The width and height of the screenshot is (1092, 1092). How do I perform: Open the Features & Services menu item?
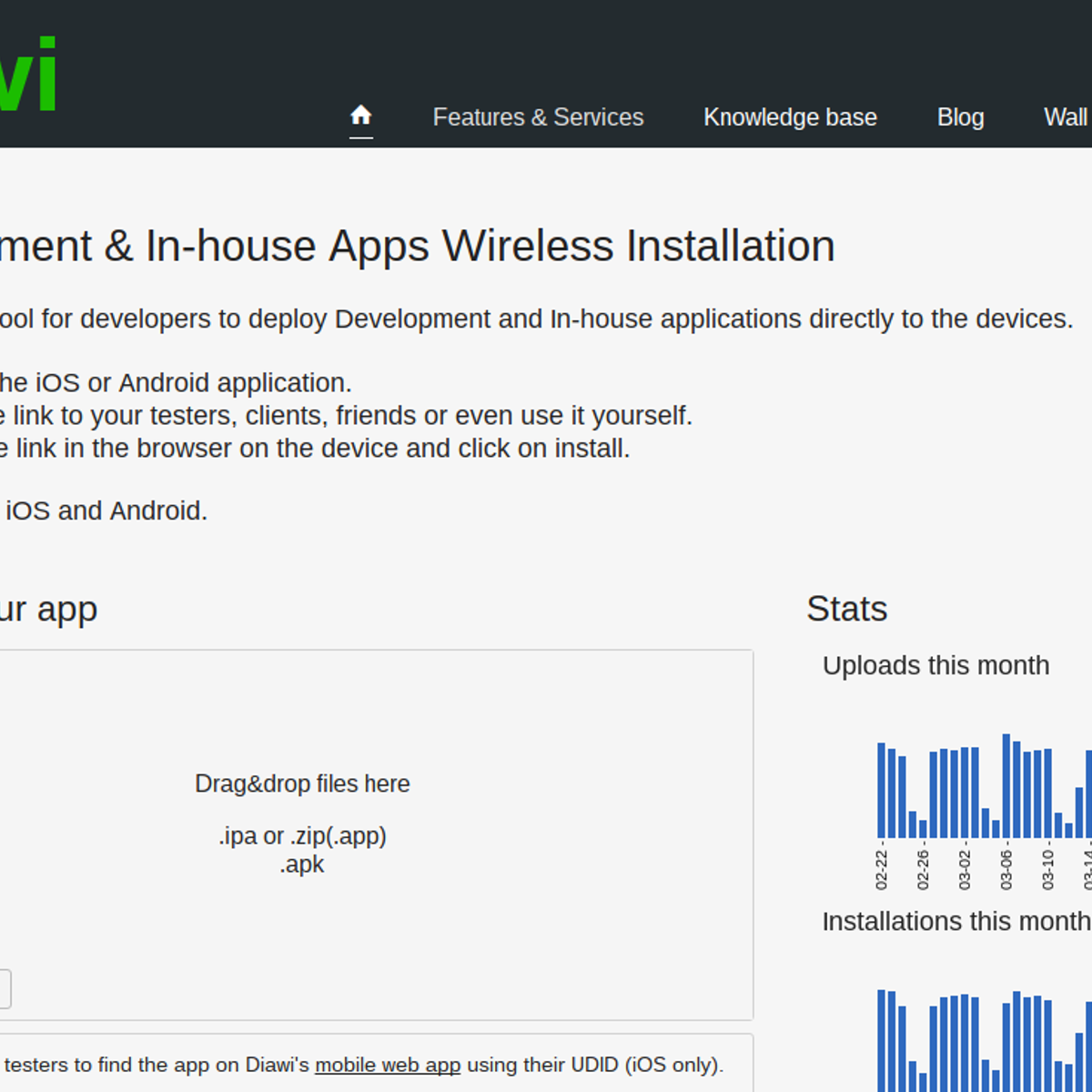[538, 117]
